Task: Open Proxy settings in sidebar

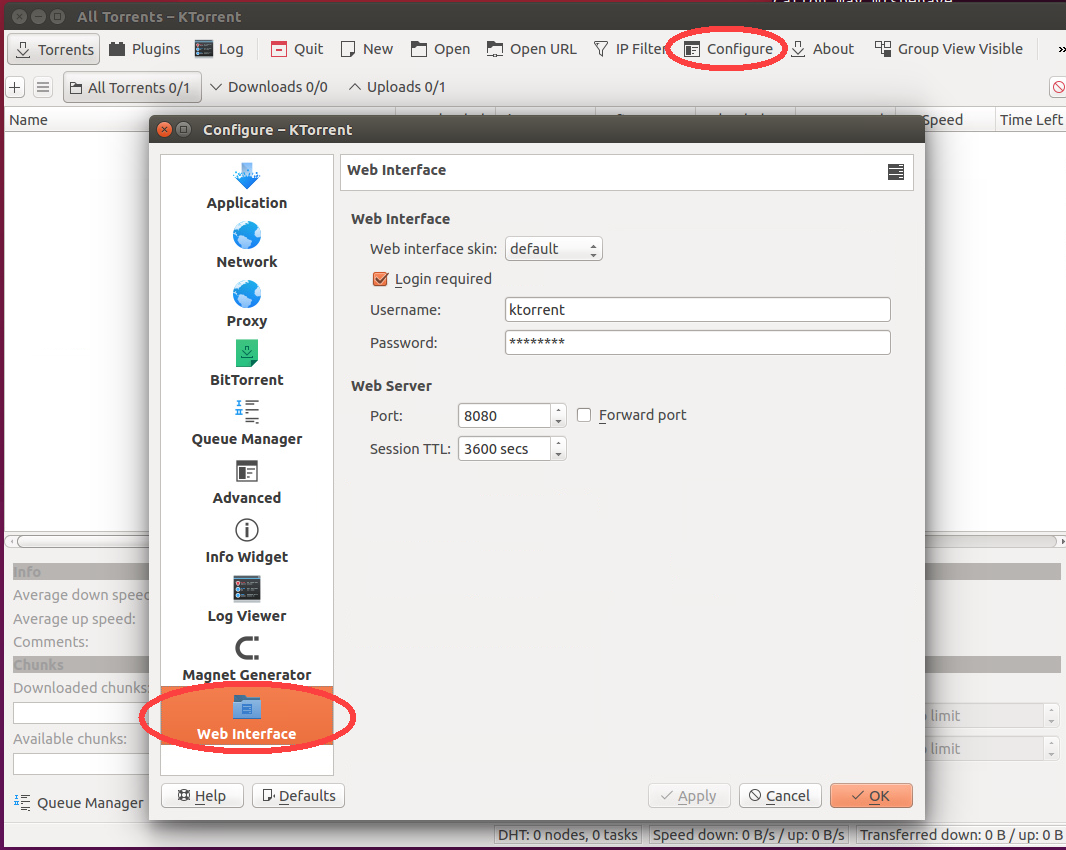Action: coord(246,305)
